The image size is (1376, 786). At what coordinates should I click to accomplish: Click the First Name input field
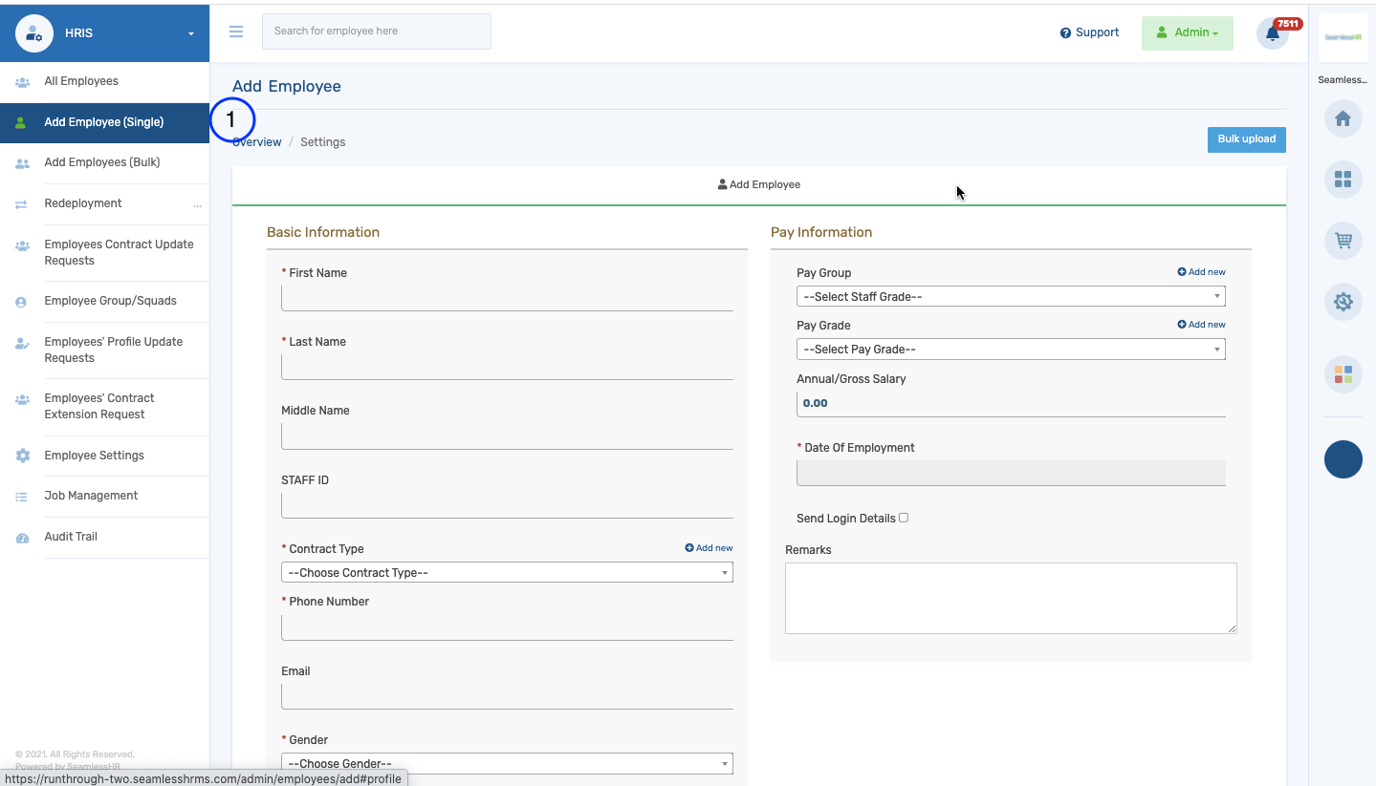point(506,298)
